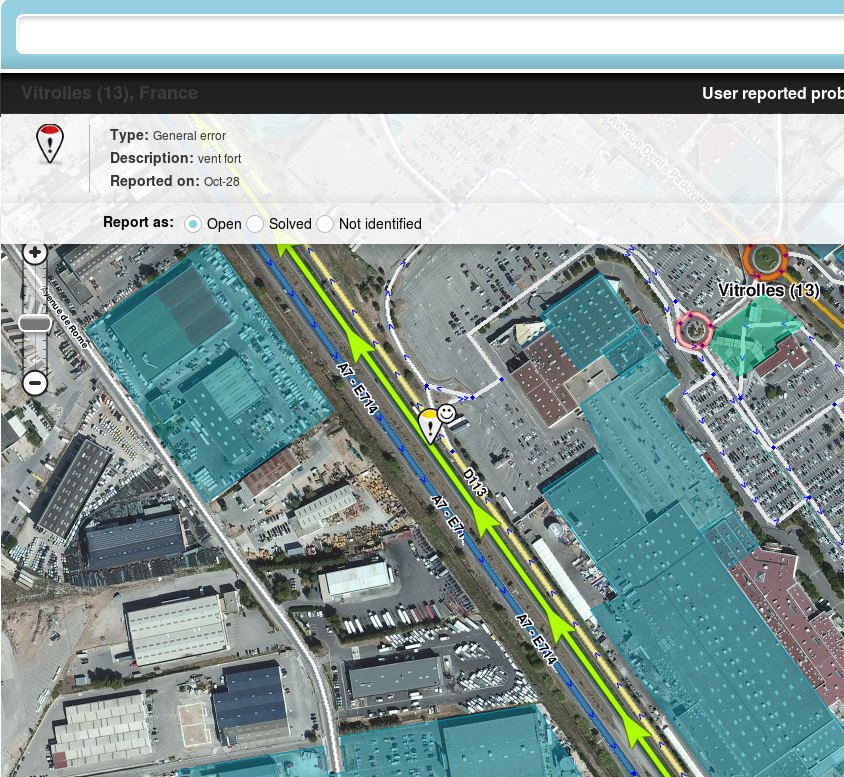Select the user report marker on the map
This screenshot has height=777, width=844.
[x=429, y=424]
